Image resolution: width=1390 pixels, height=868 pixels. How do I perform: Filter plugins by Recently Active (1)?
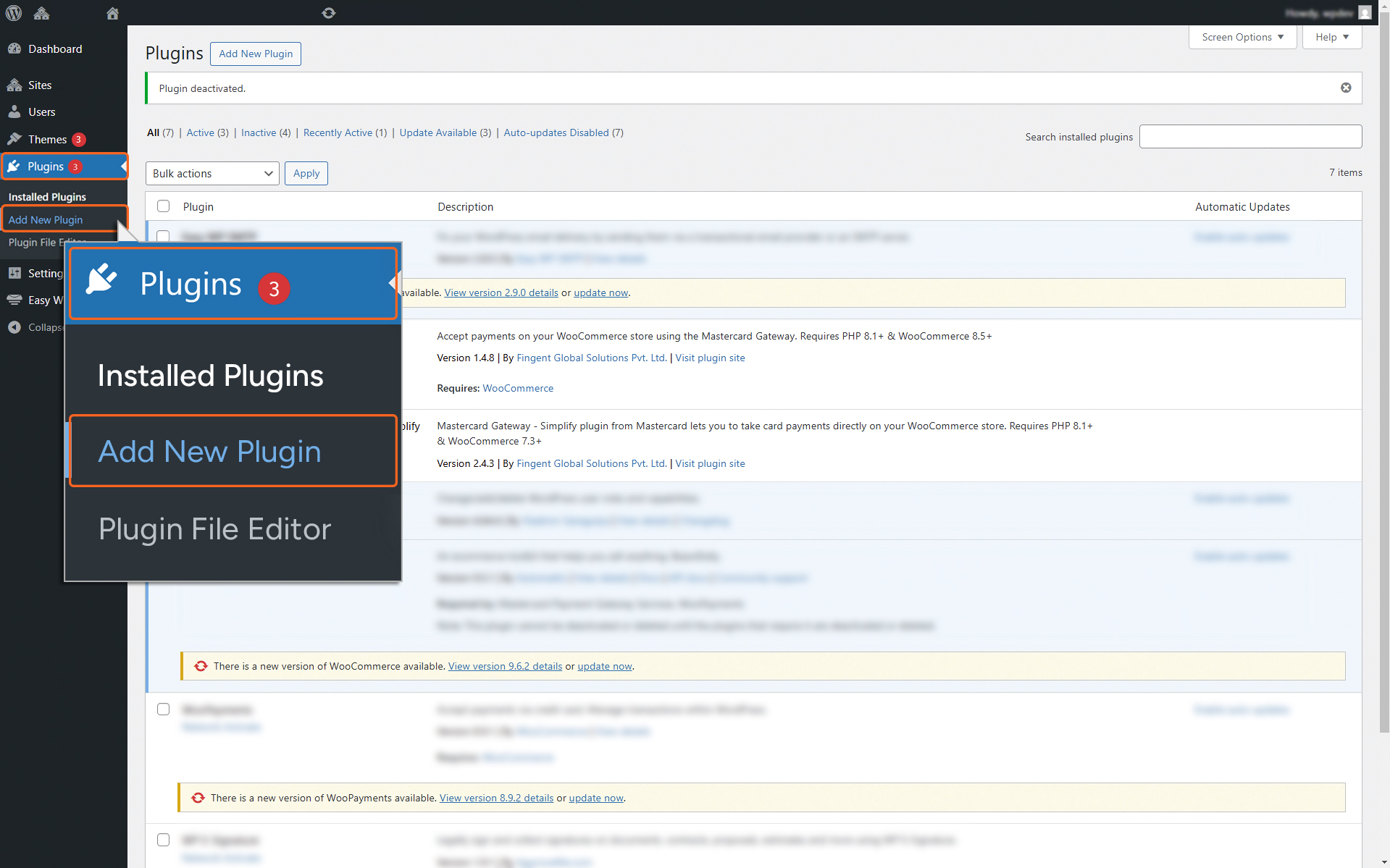(x=345, y=132)
